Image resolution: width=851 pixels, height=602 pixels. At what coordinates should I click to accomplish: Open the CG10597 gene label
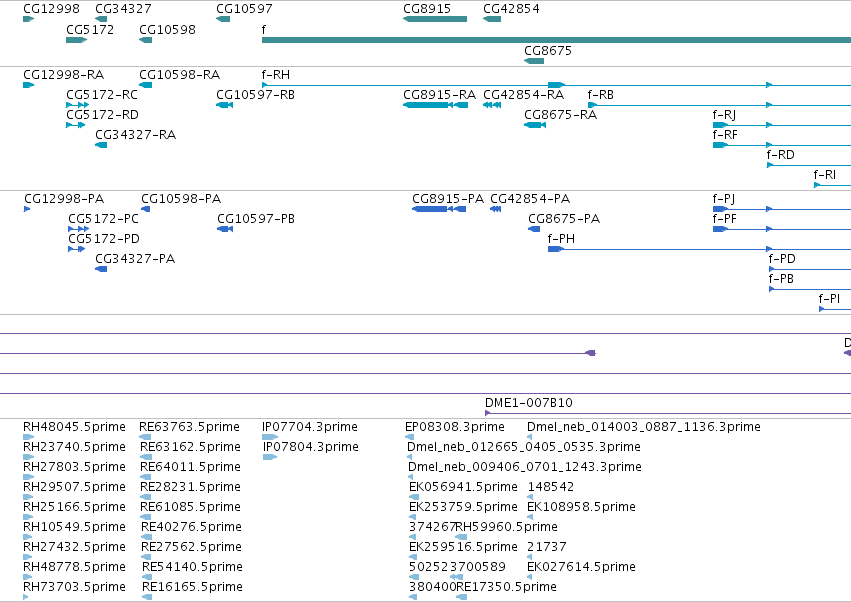(244, 9)
